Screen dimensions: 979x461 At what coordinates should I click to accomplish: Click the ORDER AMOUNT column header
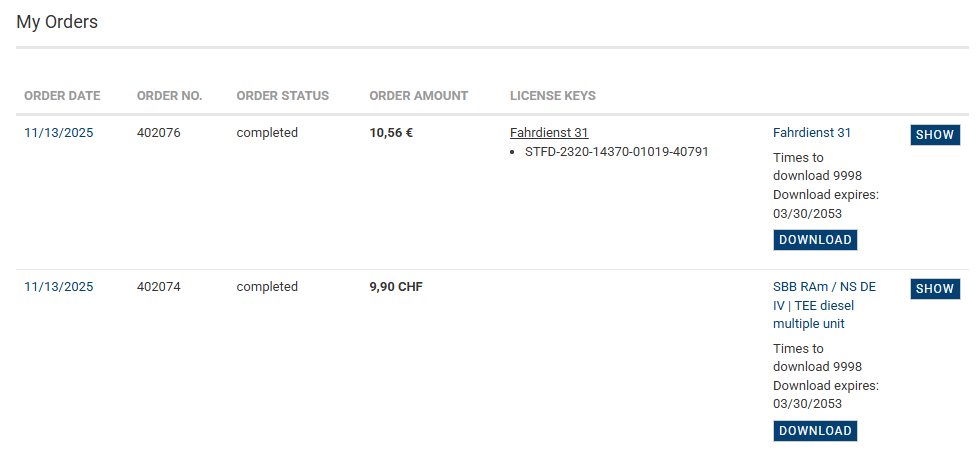(418, 96)
